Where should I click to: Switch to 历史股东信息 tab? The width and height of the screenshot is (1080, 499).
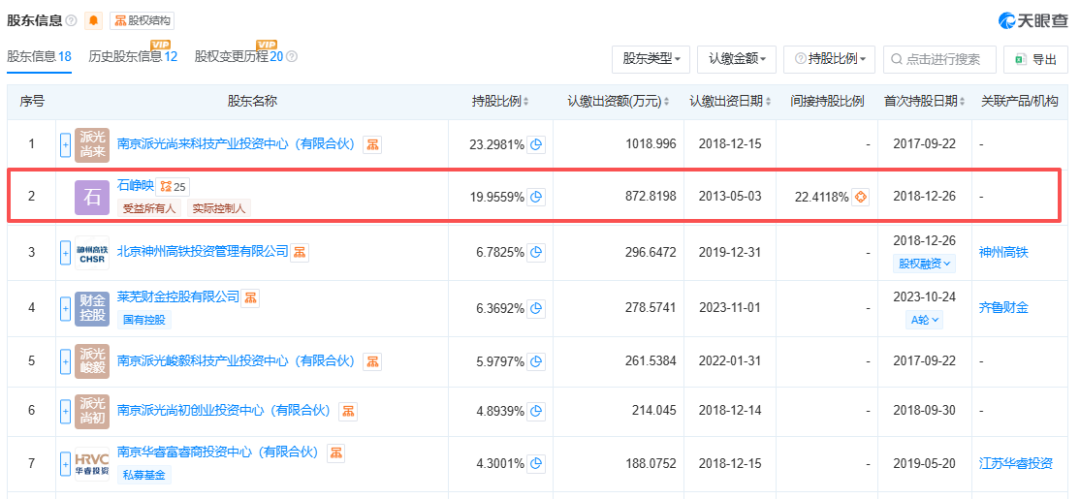pos(133,57)
